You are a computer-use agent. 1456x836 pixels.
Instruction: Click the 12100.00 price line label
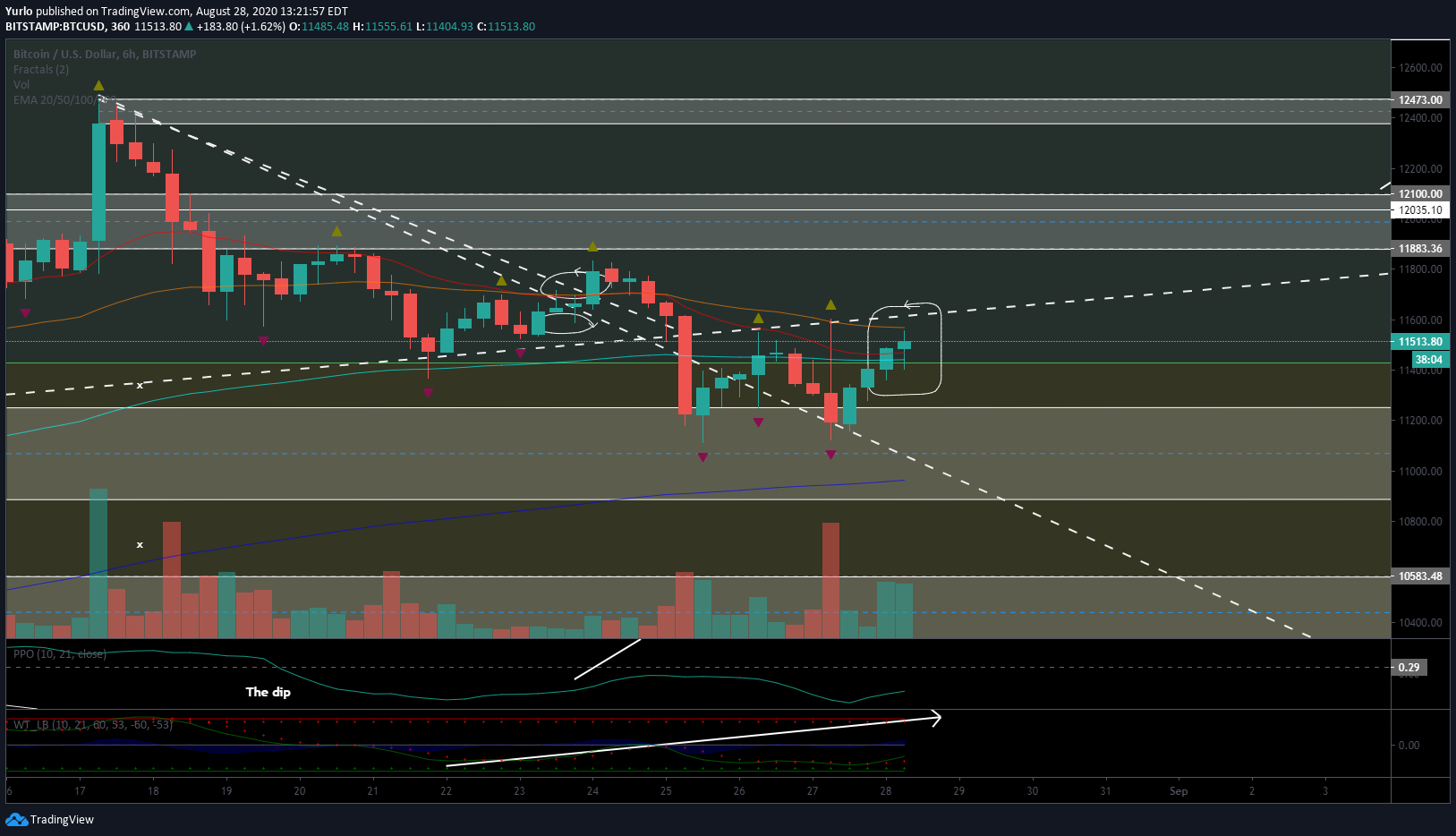click(1420, 194)
